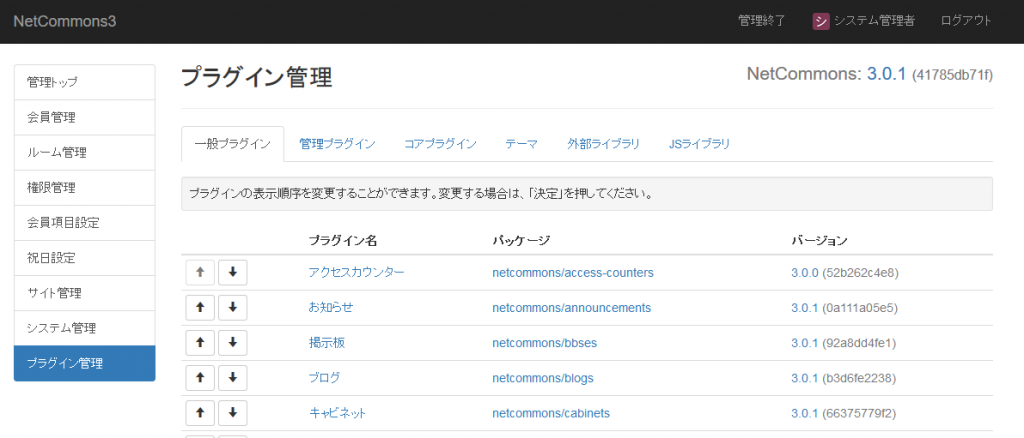Image resolution: width=1024 pixels, height=438 pixels.
Task: Click the display order instruction message
Action: 587,194
